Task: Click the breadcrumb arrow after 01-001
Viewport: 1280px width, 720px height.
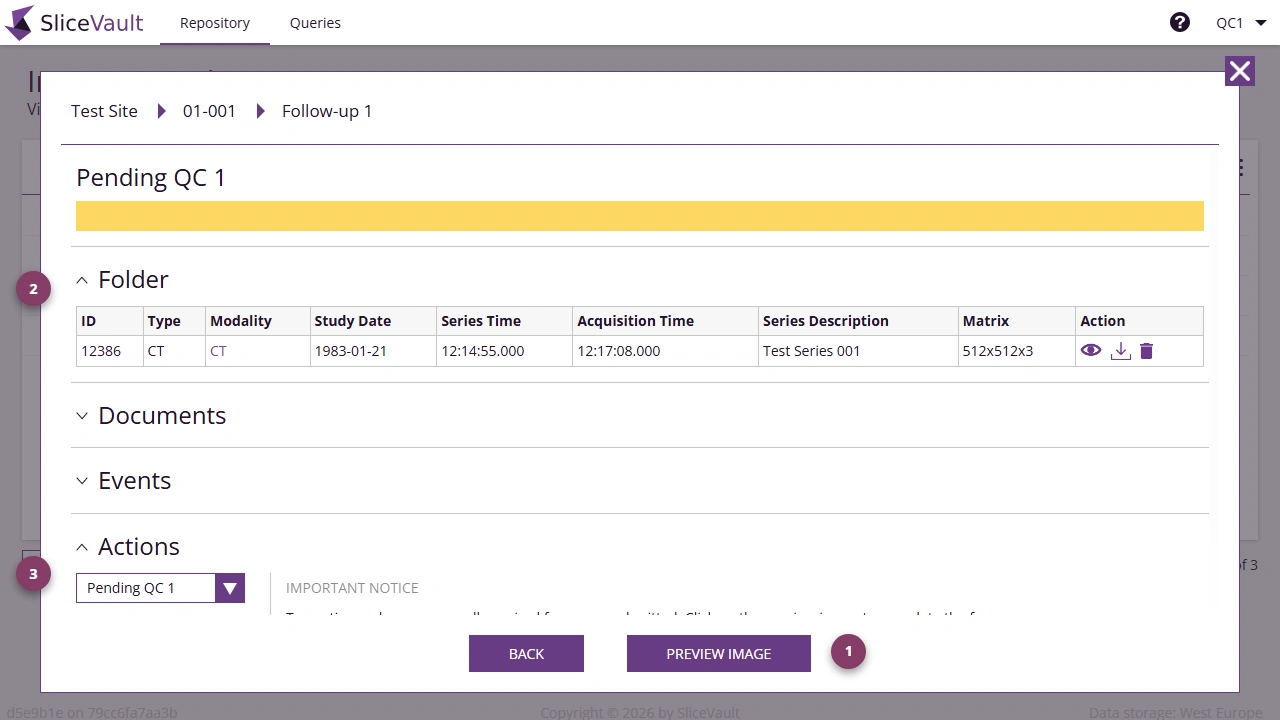Action: click(x=260, y=111)
